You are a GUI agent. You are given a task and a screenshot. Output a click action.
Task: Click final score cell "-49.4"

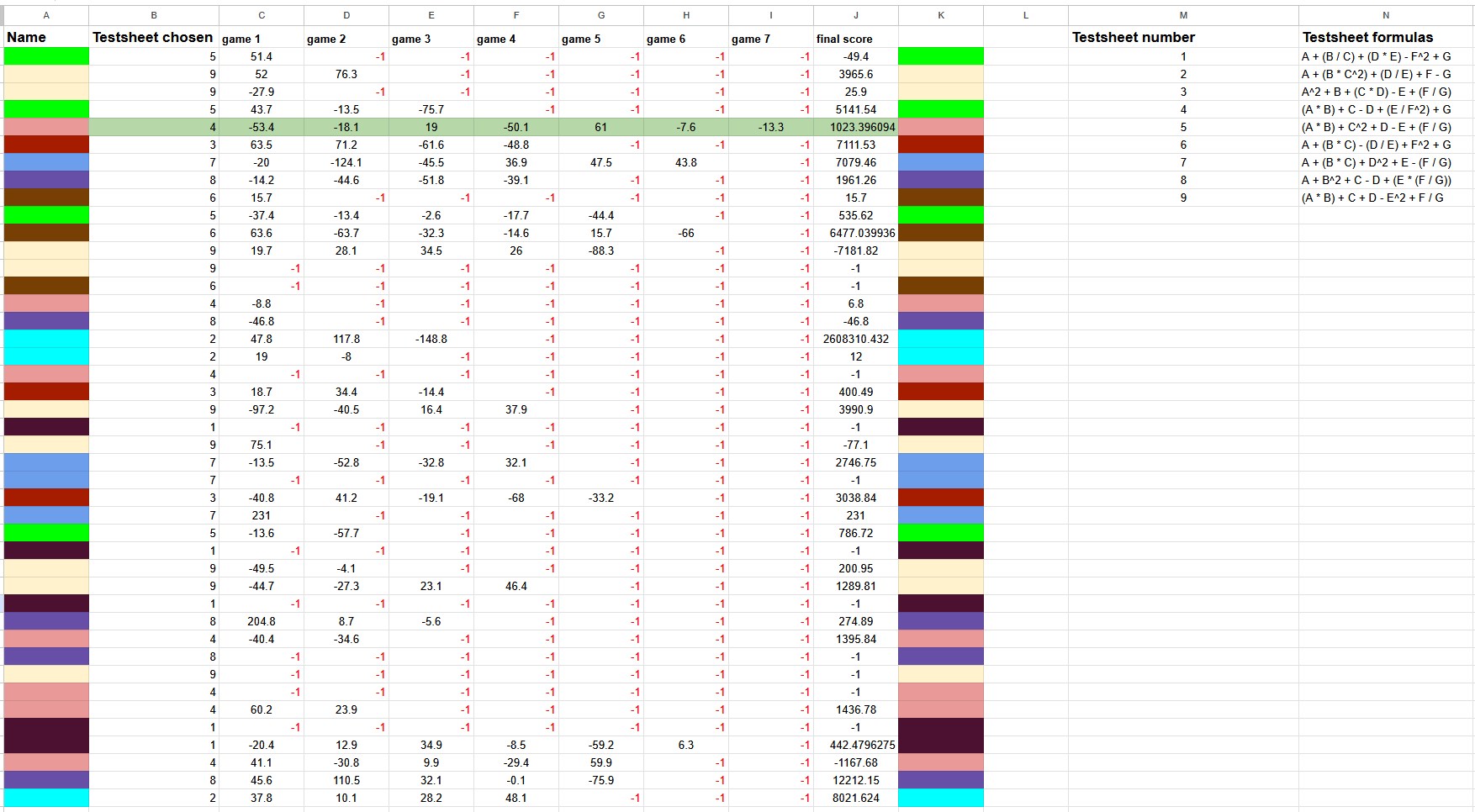(856, 56)
